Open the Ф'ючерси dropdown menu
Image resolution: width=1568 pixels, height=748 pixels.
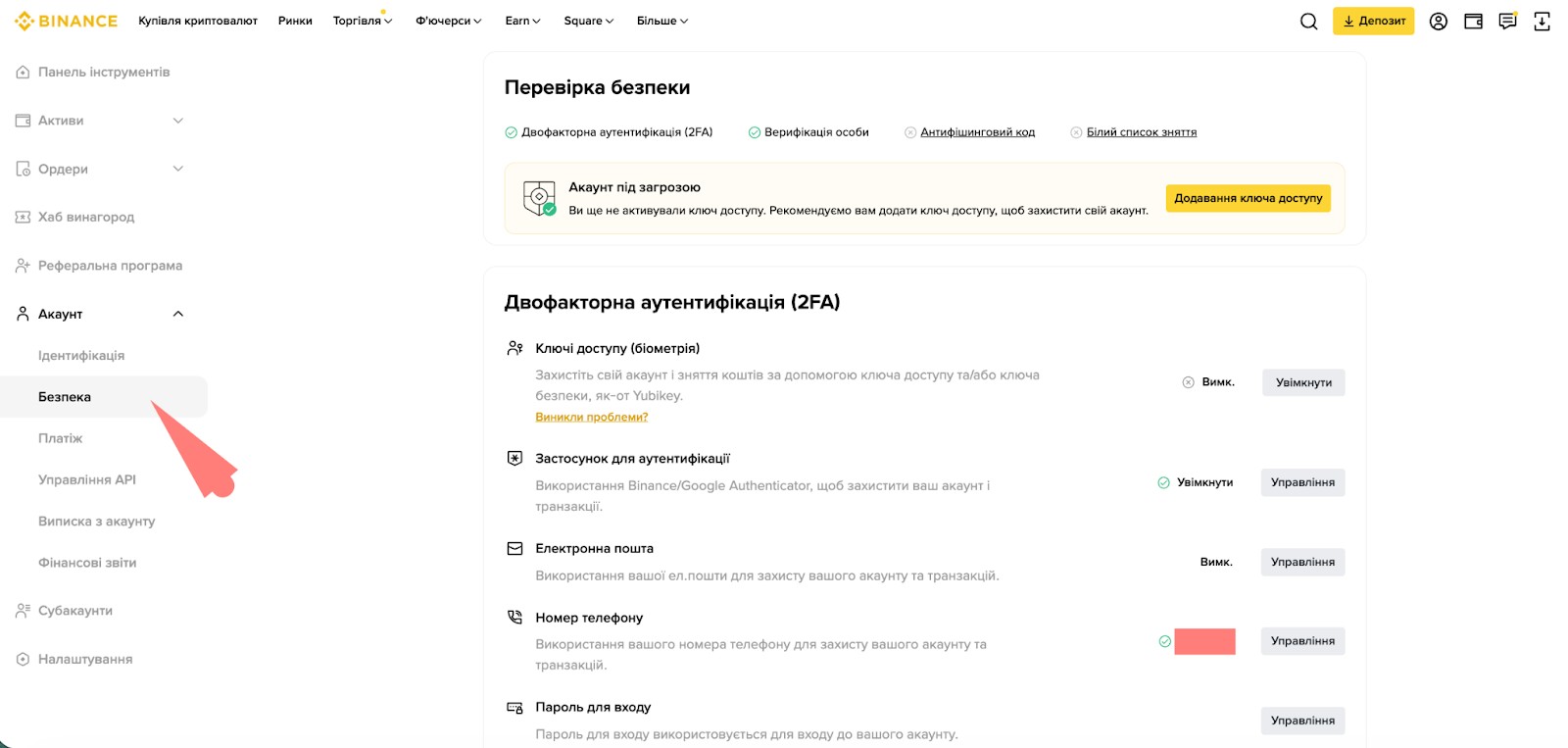coord(449,21)
